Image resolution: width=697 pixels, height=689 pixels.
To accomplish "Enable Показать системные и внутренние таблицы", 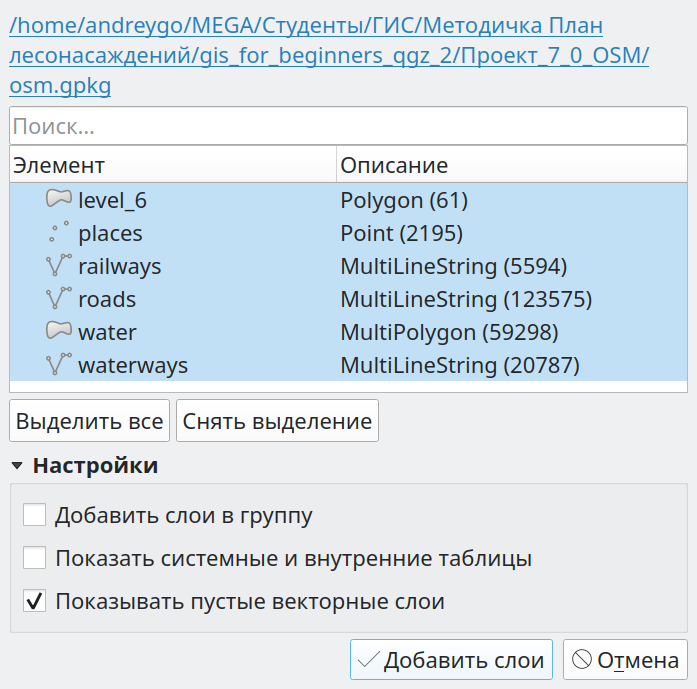I will (35, 558).
